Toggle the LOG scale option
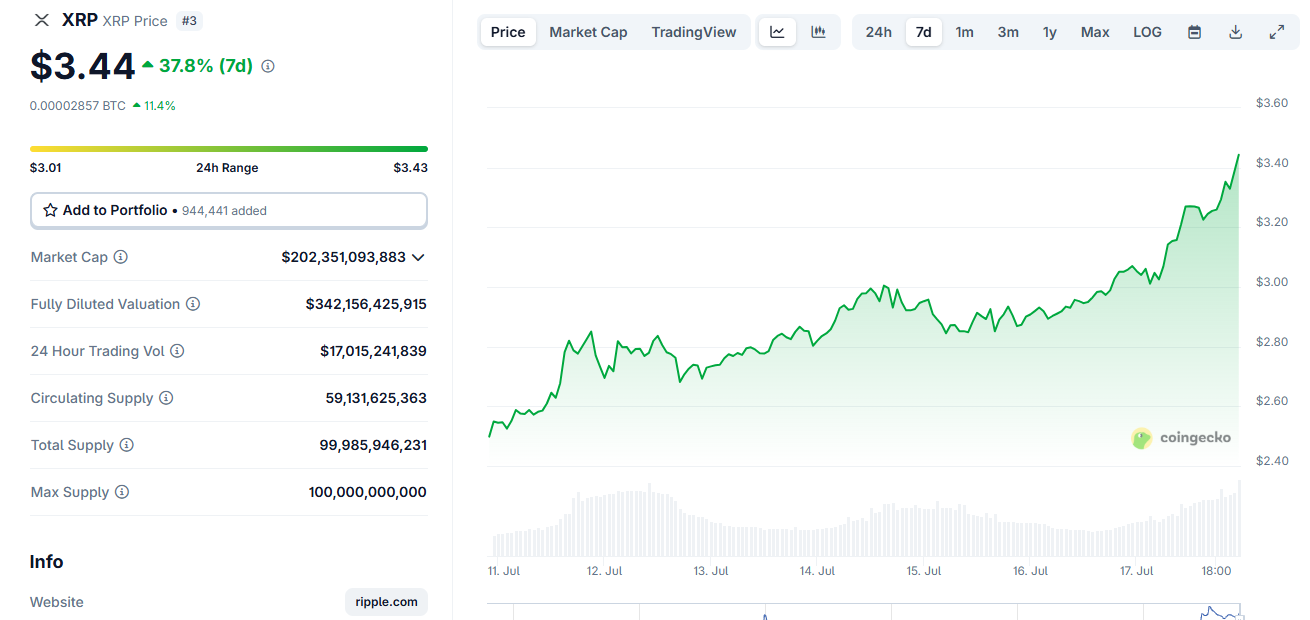Screen dimensions: 1310x620 (1147, 32)
